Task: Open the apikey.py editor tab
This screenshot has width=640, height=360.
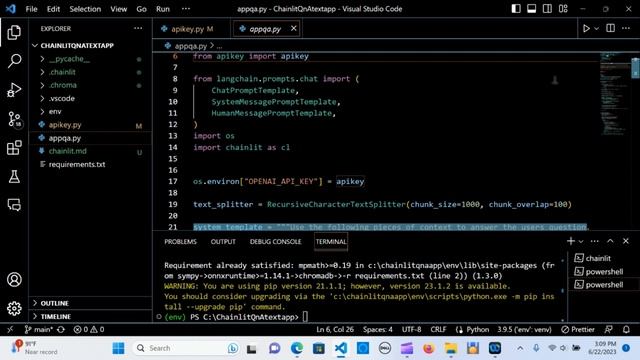Action: coord(187,29)
